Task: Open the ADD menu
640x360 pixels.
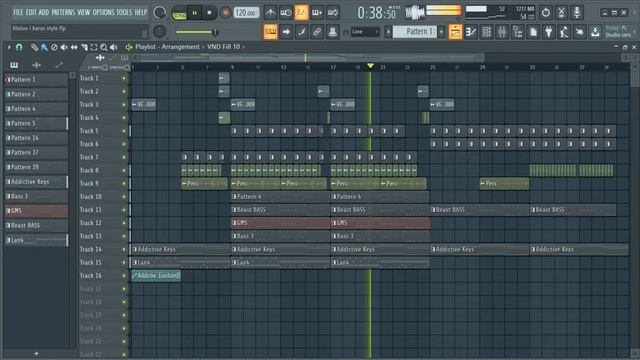Action: 44,12
